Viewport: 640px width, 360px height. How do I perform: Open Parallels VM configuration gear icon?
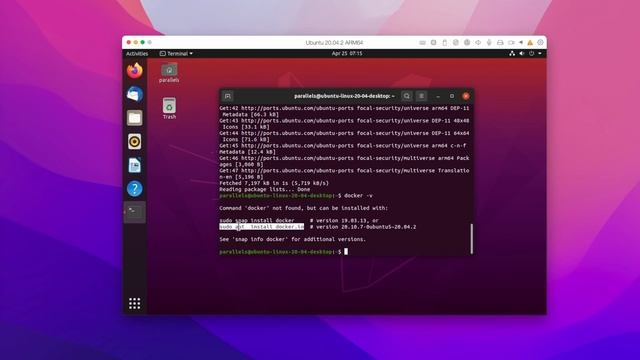(540, 42)
